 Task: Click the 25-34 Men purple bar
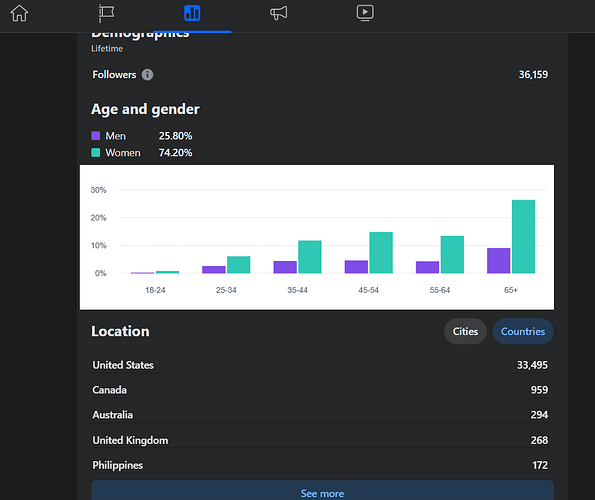tap(214, 270)
